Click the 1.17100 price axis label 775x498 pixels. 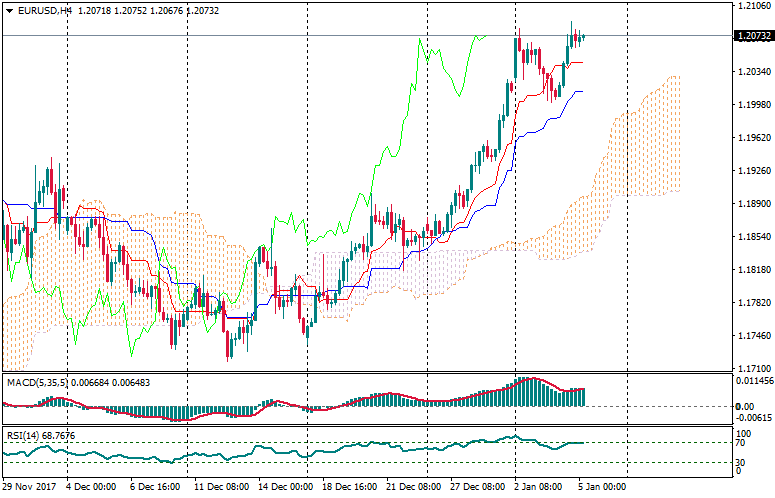click(x=751, y=369)
